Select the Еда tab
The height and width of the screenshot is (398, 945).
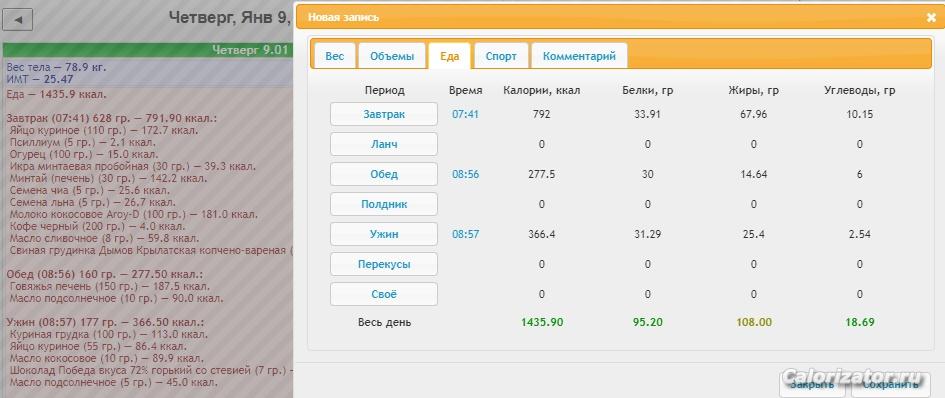point(450,56)
